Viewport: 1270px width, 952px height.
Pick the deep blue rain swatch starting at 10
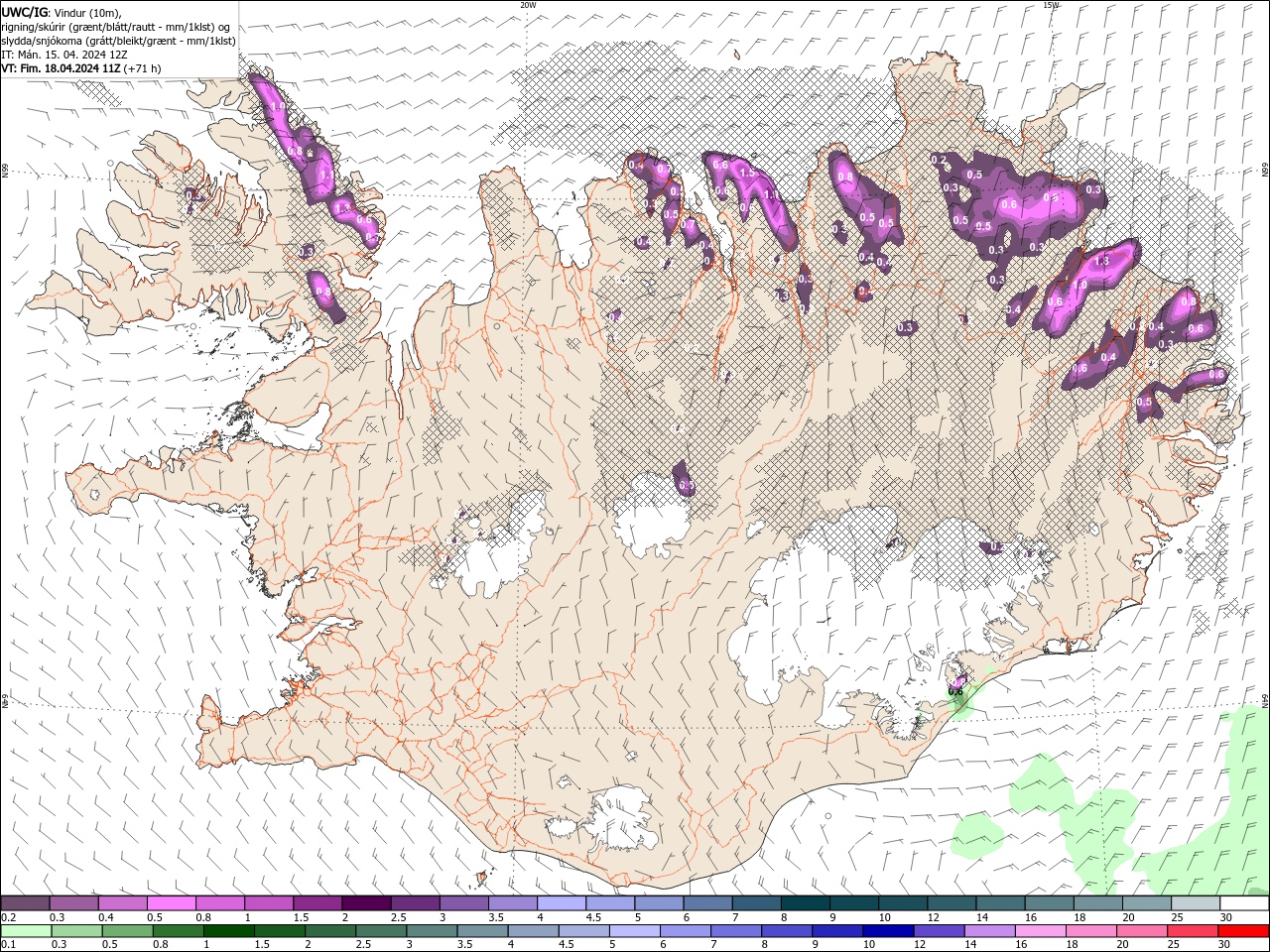(888, 931)
